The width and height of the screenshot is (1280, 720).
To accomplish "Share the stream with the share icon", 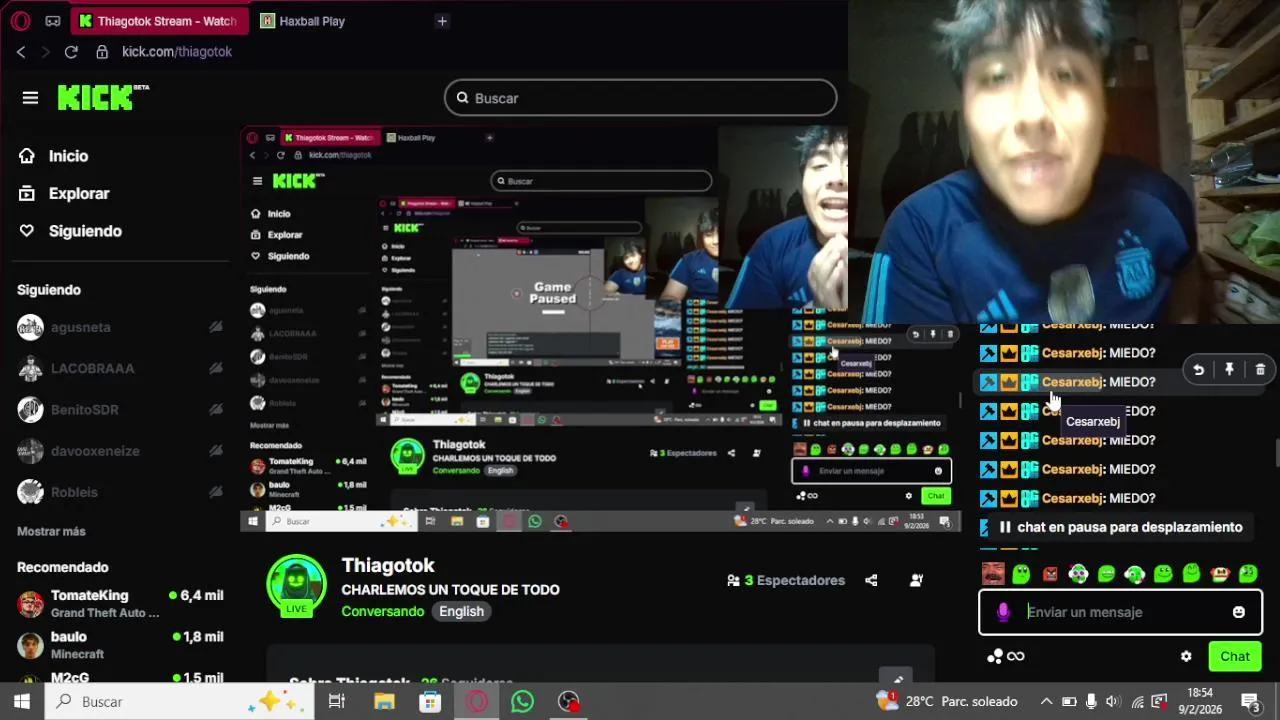I will tap(871, 580).
